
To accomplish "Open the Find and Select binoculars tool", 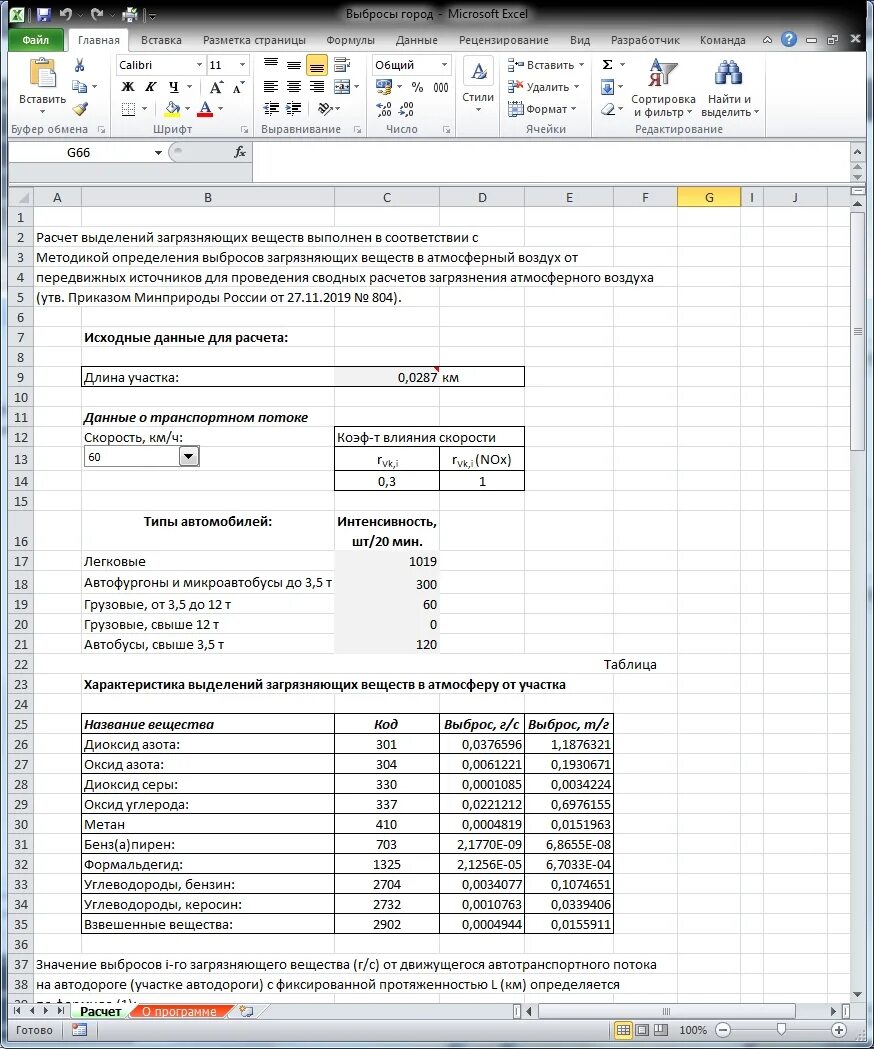I will point(727,72).
